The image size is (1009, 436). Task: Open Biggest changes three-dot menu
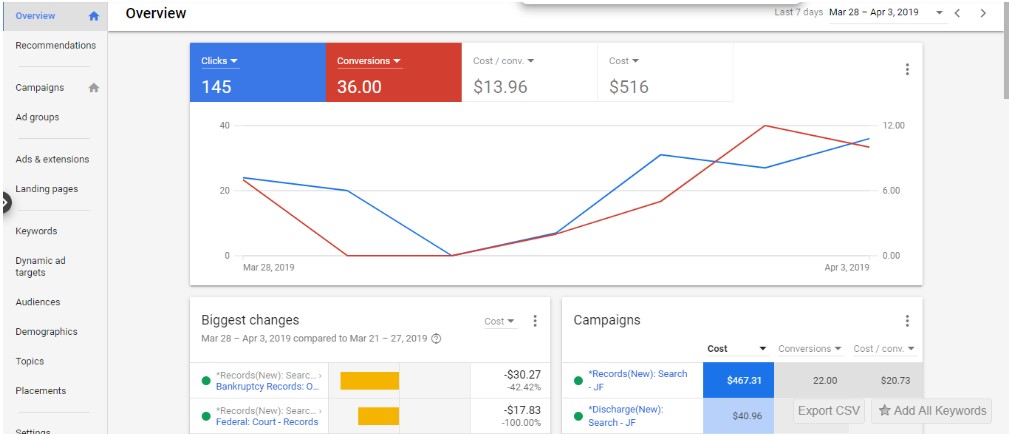click(535, 321)
